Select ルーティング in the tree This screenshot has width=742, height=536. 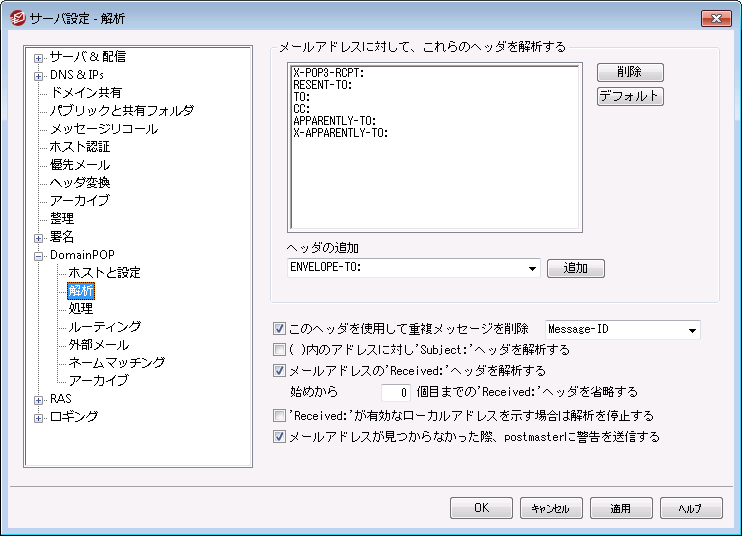coord(104,327)
